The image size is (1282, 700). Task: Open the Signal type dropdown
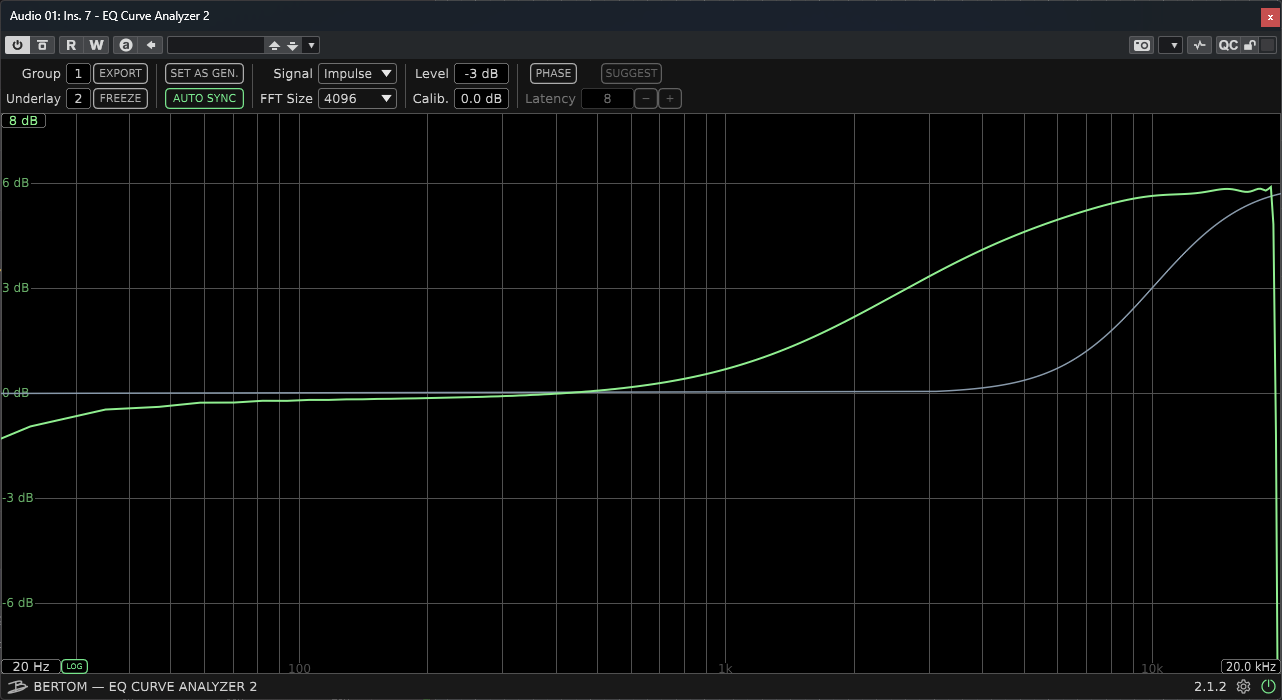tap(357, 73)
